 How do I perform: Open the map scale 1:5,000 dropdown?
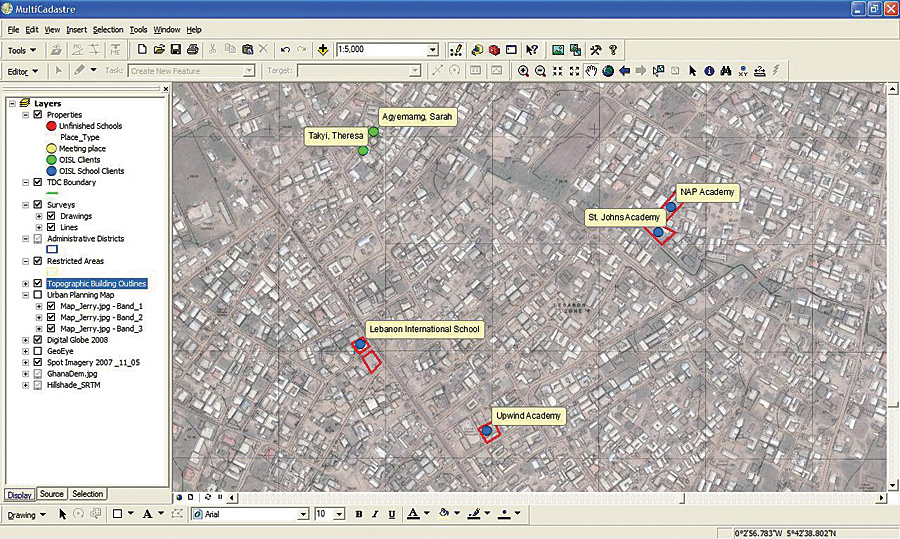click(433, 50)
